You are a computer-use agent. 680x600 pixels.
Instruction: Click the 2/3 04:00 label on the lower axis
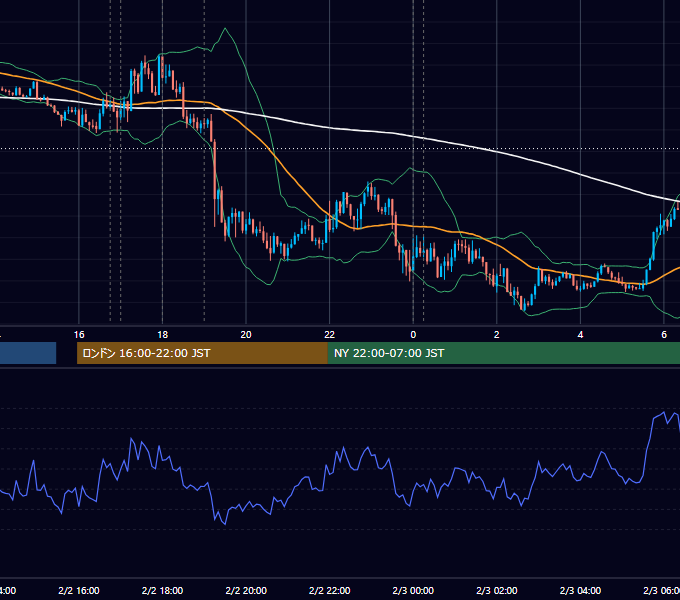click(x=580, y=591)
